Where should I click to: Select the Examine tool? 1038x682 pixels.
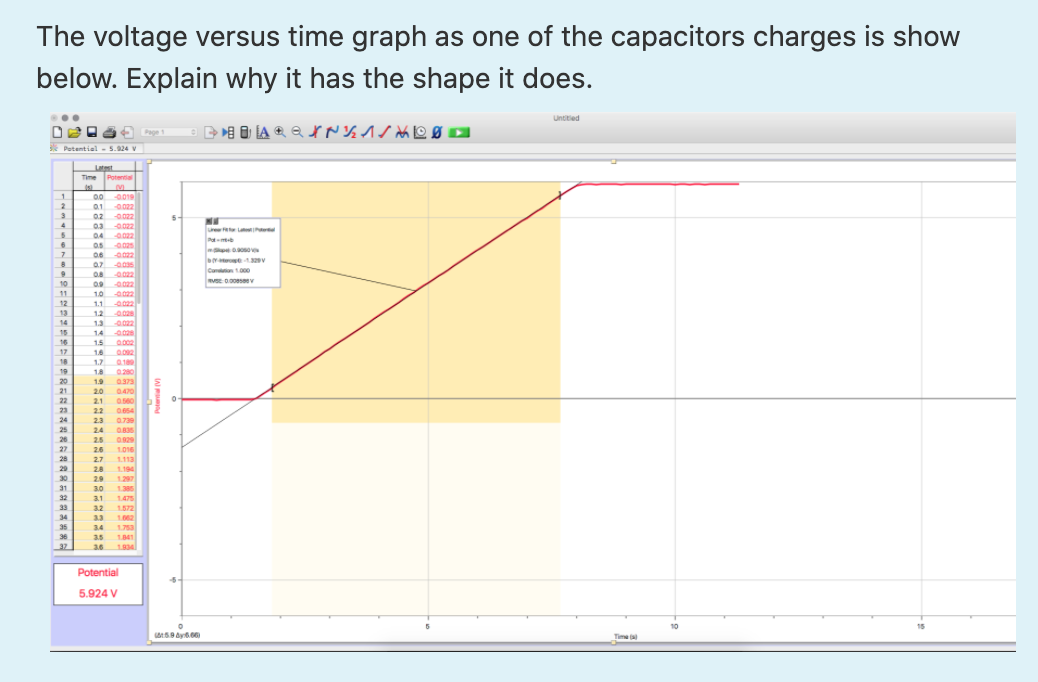(x=313, y=131)
